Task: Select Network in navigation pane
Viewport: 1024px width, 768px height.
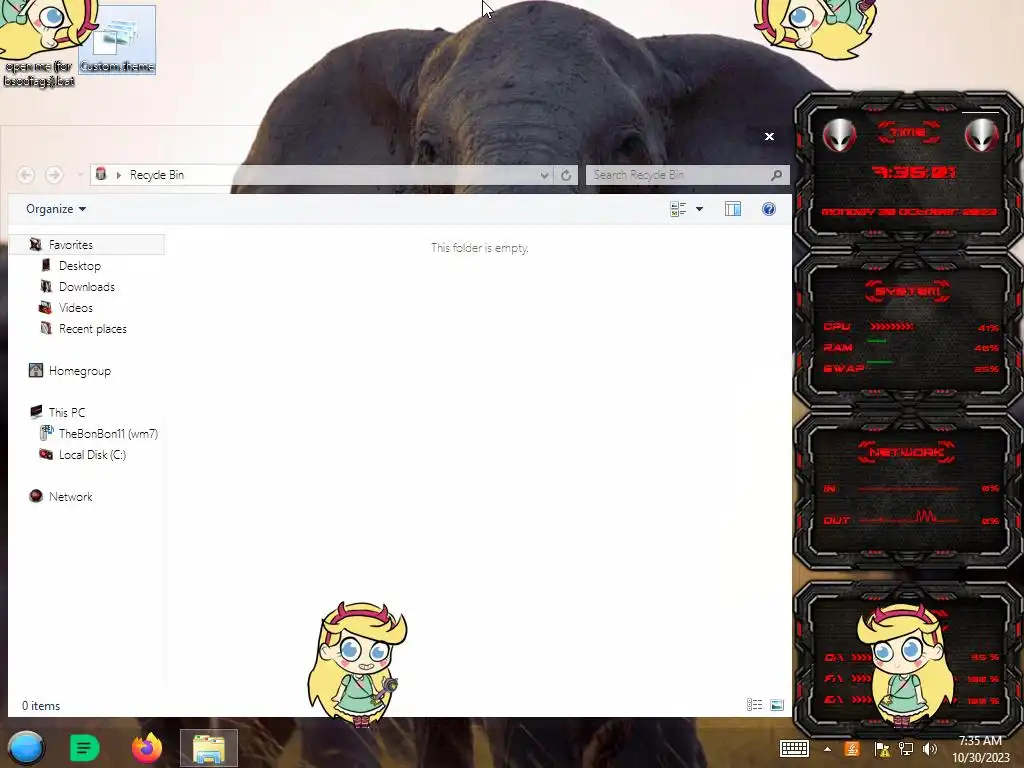Action: click(71, 496)
